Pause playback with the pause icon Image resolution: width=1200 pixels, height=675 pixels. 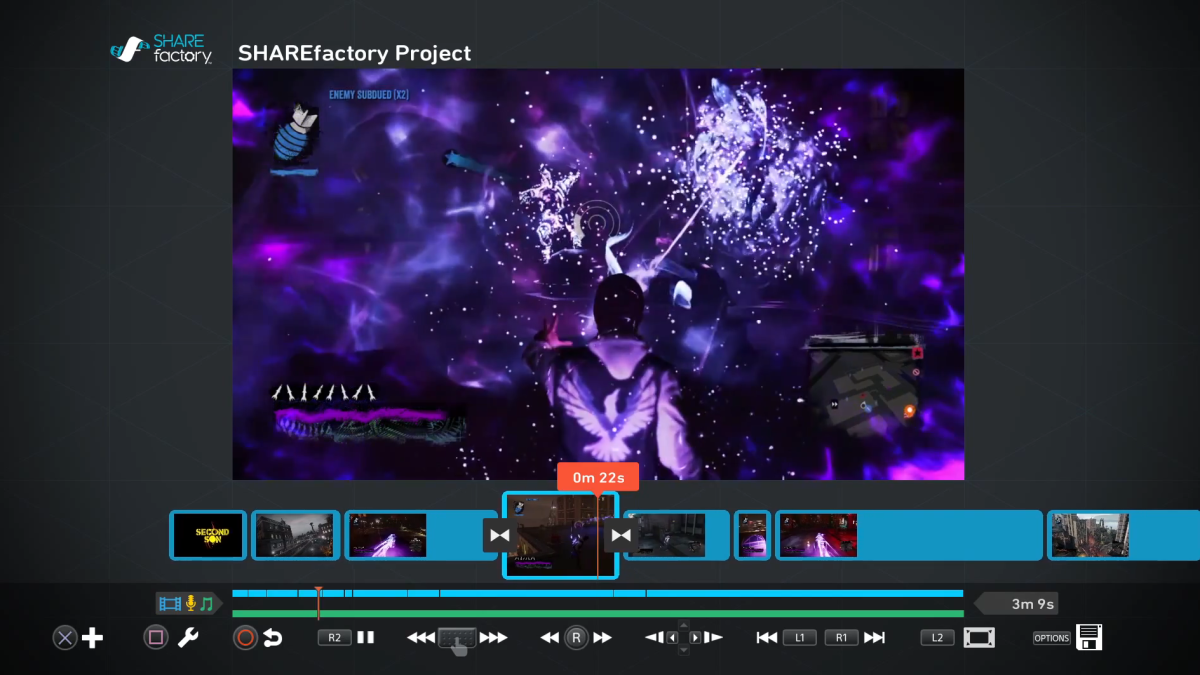pyautogui.click(x=366, y=638)
